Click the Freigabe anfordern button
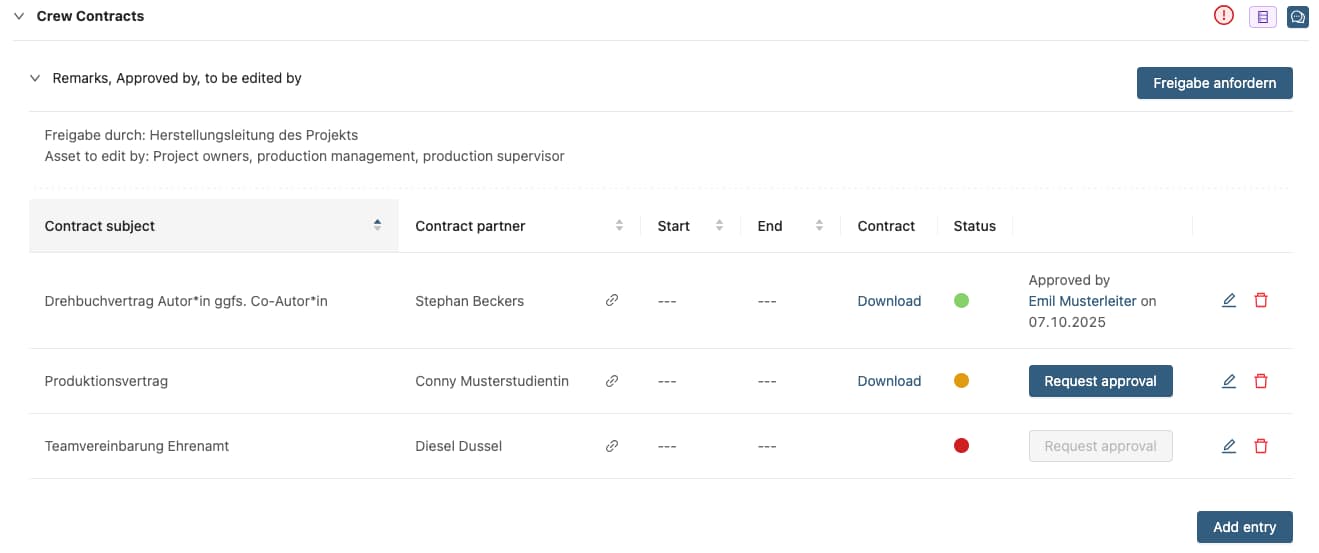The image size is (1319, 553). pos(1214,83)
